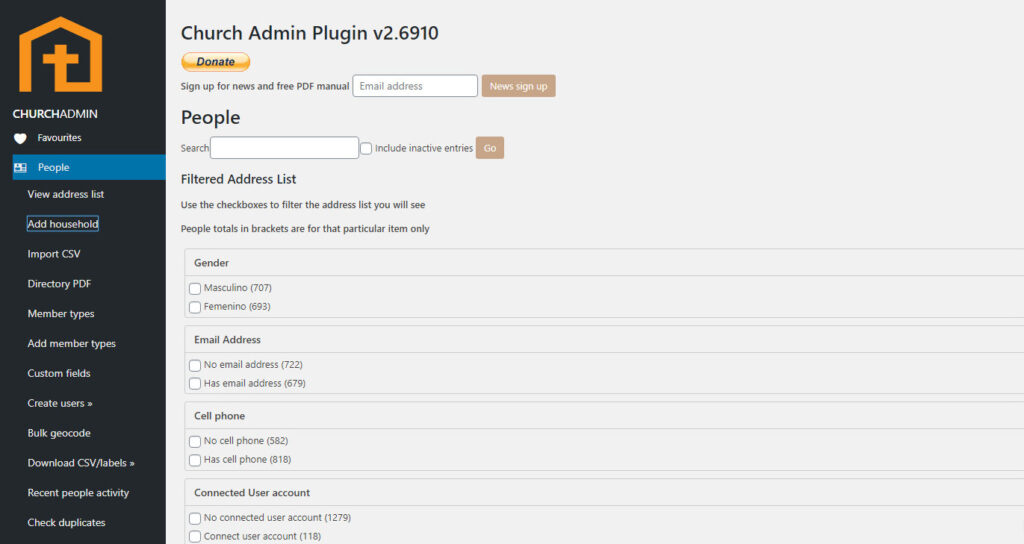This screenshot has height=544, width=1024.
Task: Click the Email address input field
Action: [415, 86]
